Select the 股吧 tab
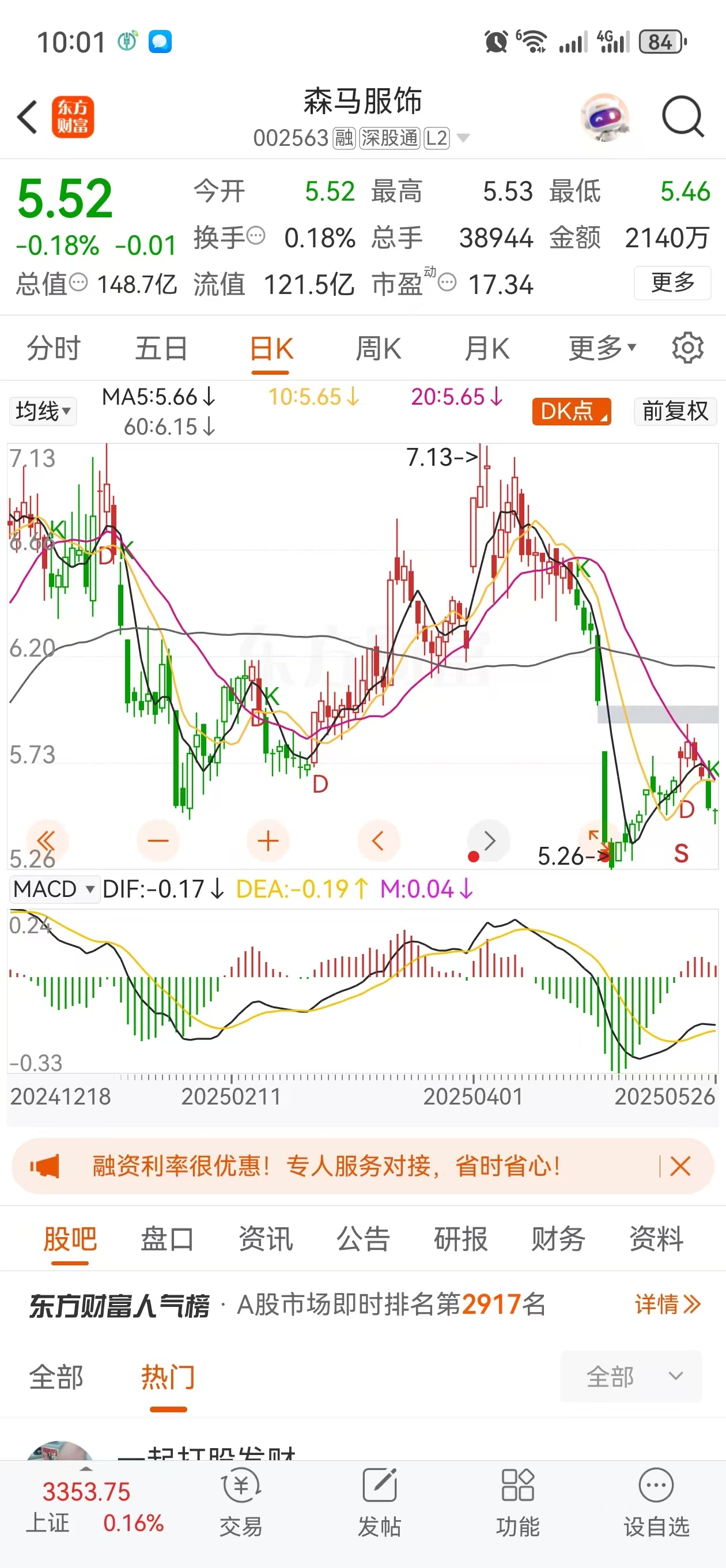The width and height of the screenshot is (726, 1568). click(x=70, y=1239)
